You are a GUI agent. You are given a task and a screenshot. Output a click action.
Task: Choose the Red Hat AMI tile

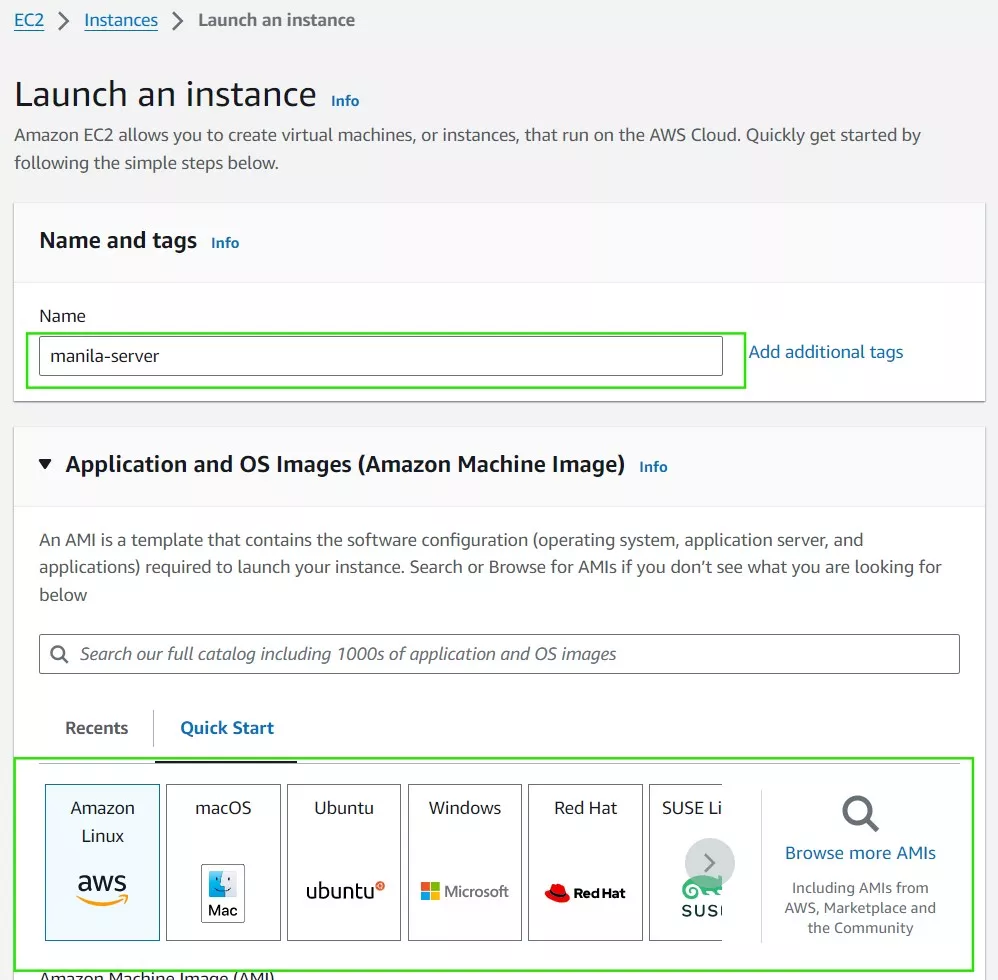586,862
